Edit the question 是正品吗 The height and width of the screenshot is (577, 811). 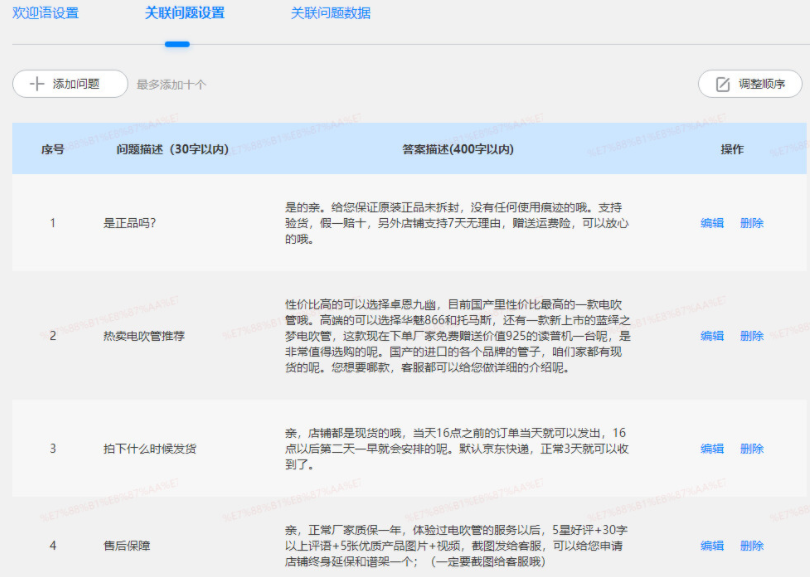coord(711,223)
